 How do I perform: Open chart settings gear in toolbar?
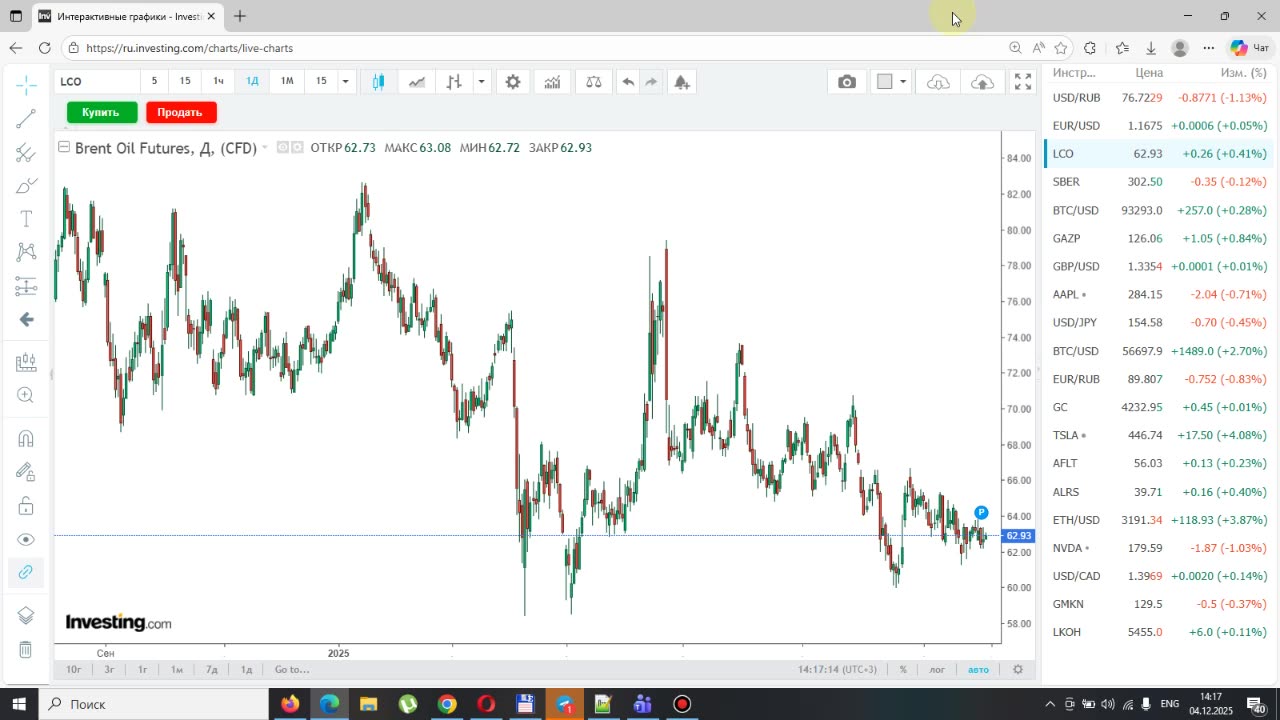[x=513, y=82]
